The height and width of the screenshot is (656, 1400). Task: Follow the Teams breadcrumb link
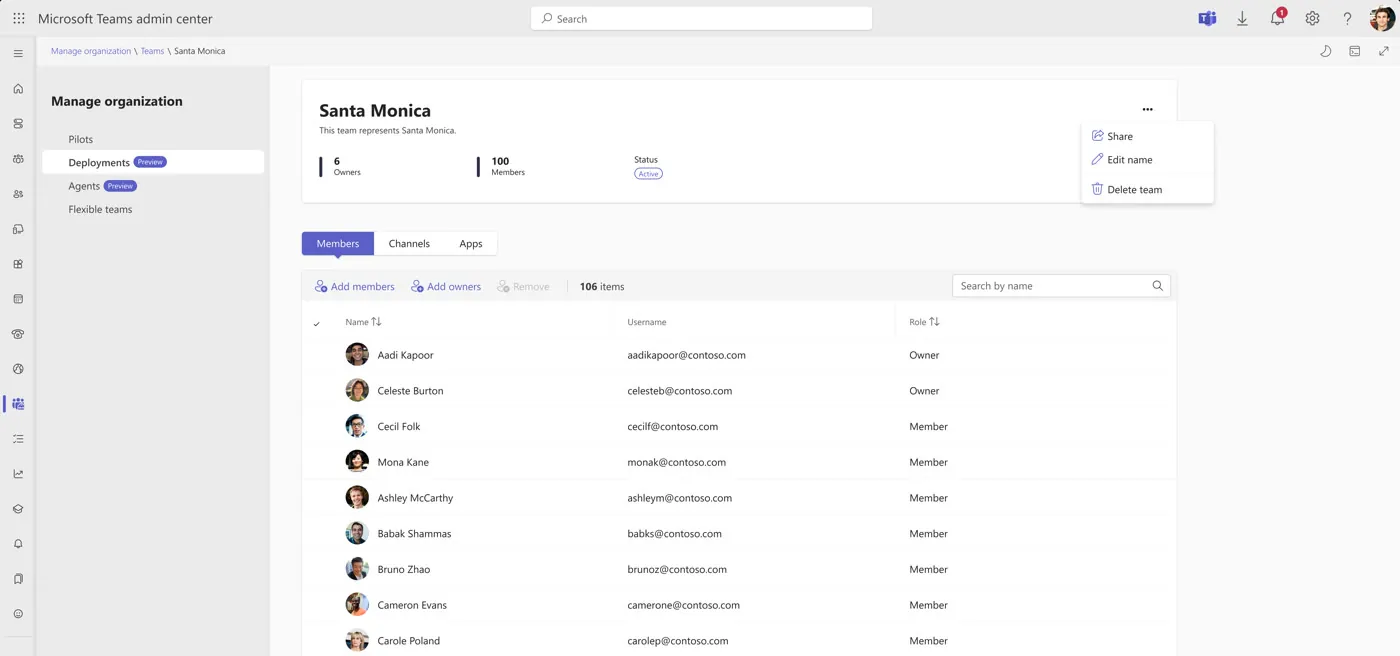click(152, 51)
